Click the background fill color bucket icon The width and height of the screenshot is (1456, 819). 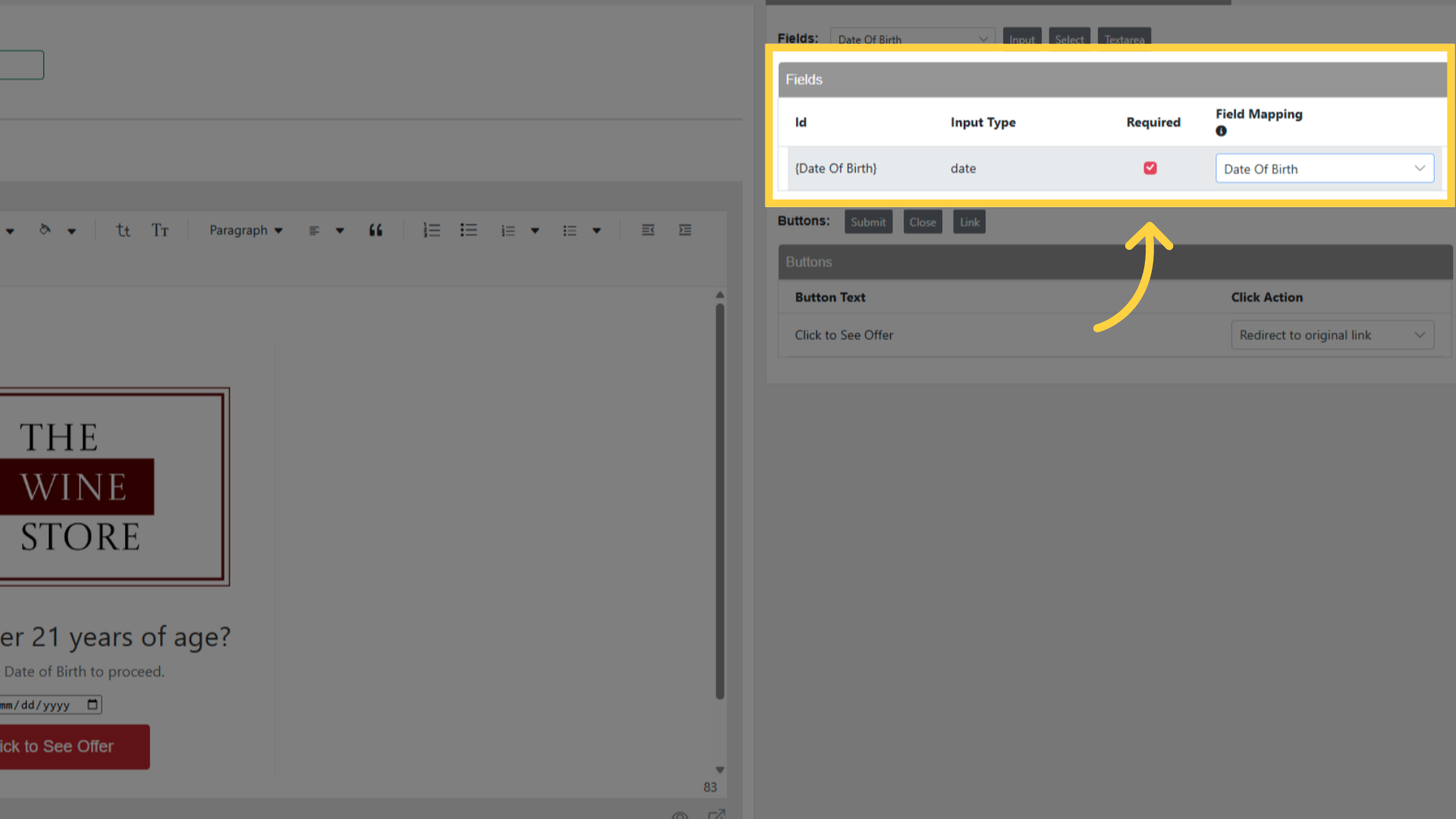pos(45,229)
